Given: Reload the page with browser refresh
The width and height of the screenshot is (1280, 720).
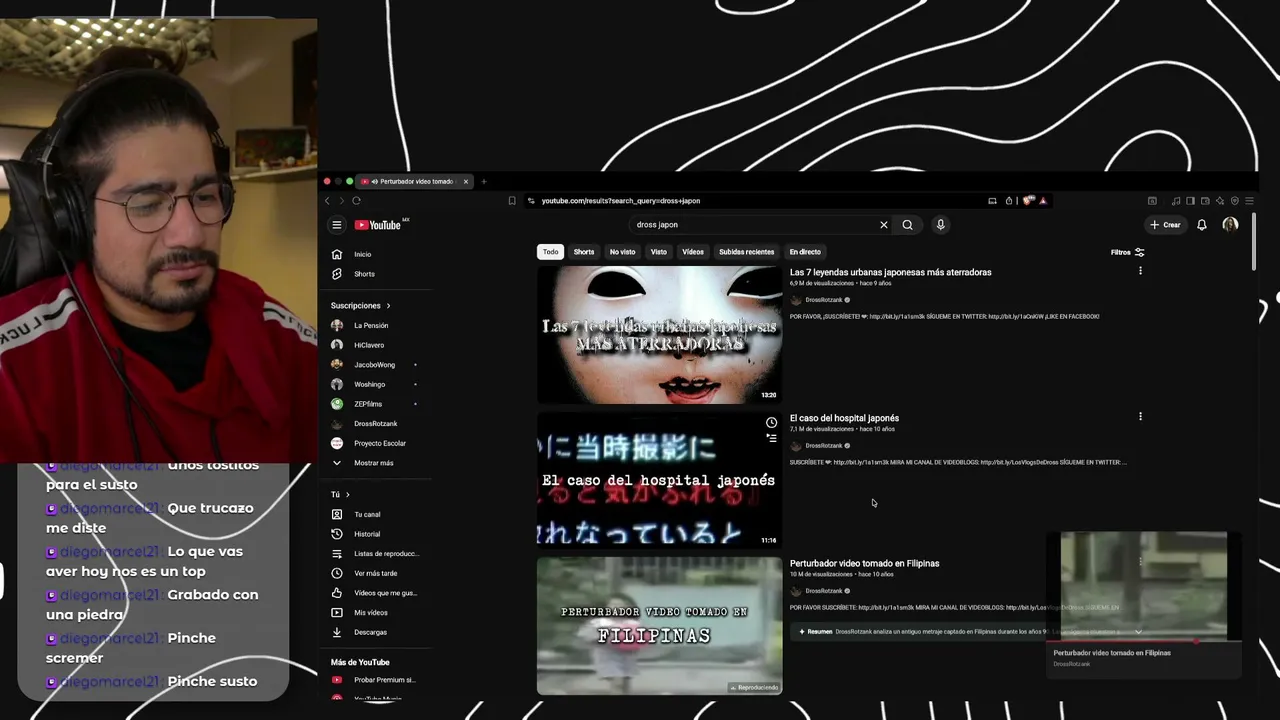Looking at the screenshot, I should click(x=356, y=201).
